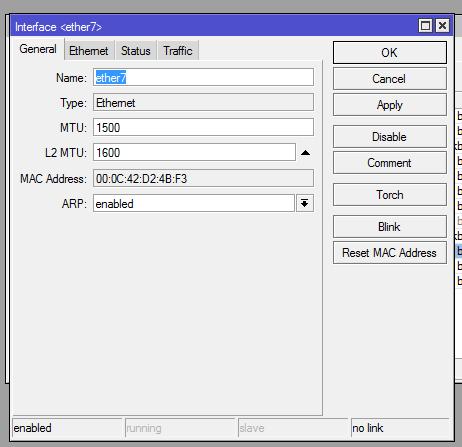Click into the Name input field
Screen dimensions: 462x447
coord(203,77)
